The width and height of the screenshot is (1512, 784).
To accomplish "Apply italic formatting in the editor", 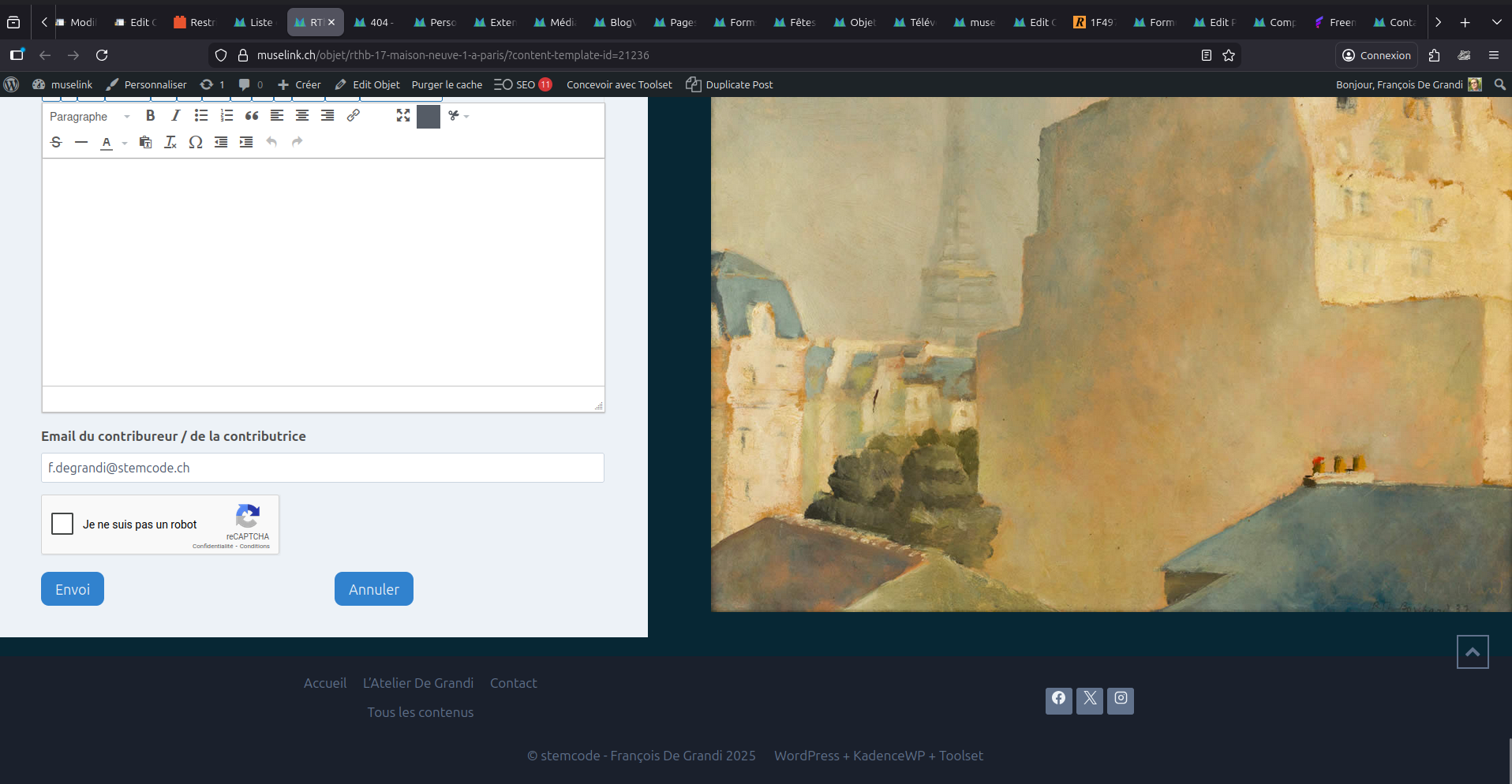I will pos(175,116).
